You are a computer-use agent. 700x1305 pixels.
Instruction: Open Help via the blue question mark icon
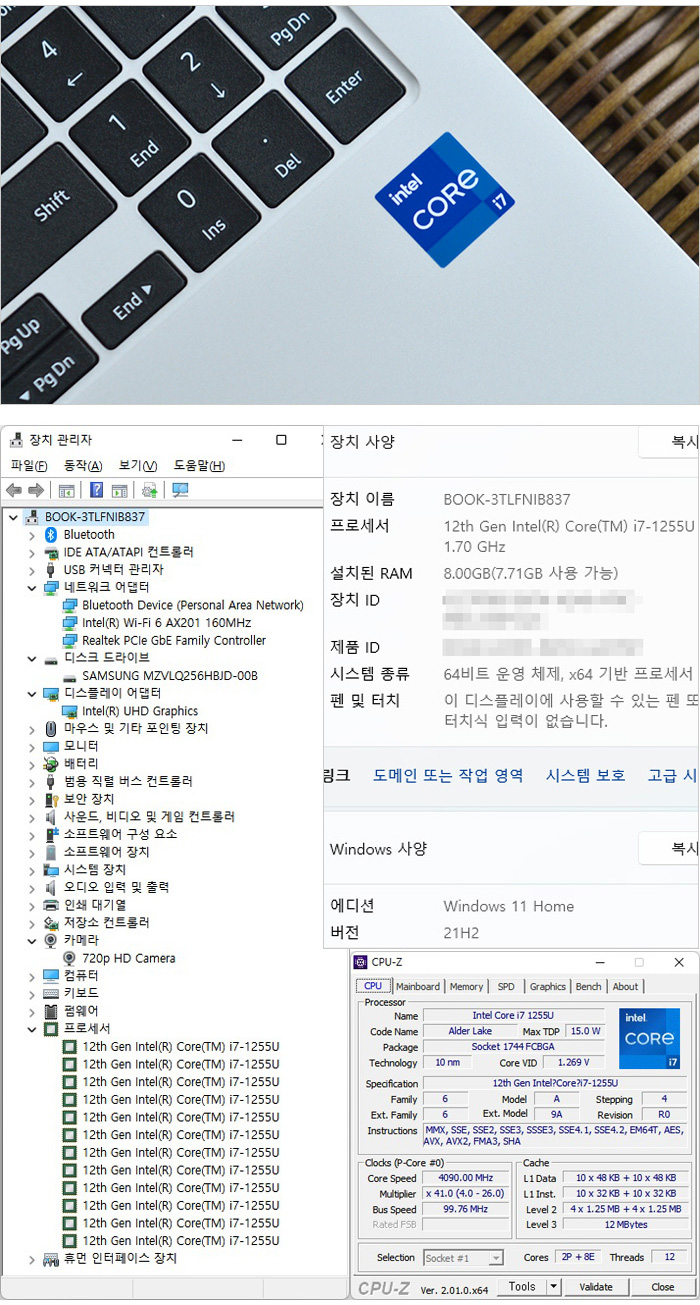[97, 490]
